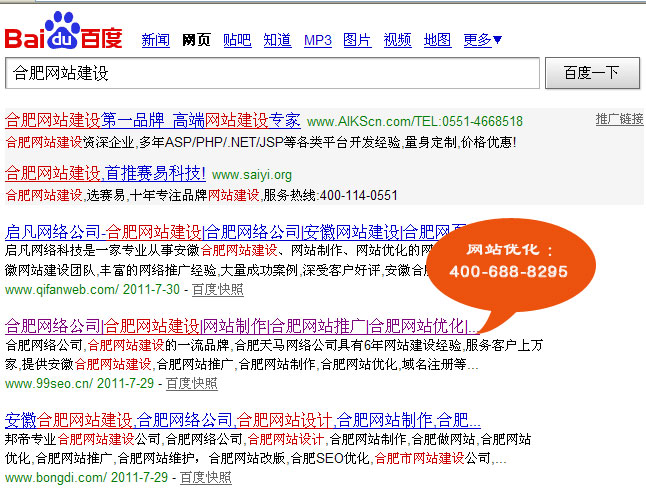
Task: Click the 百度一下 search button
Action: tap(592, 73)
